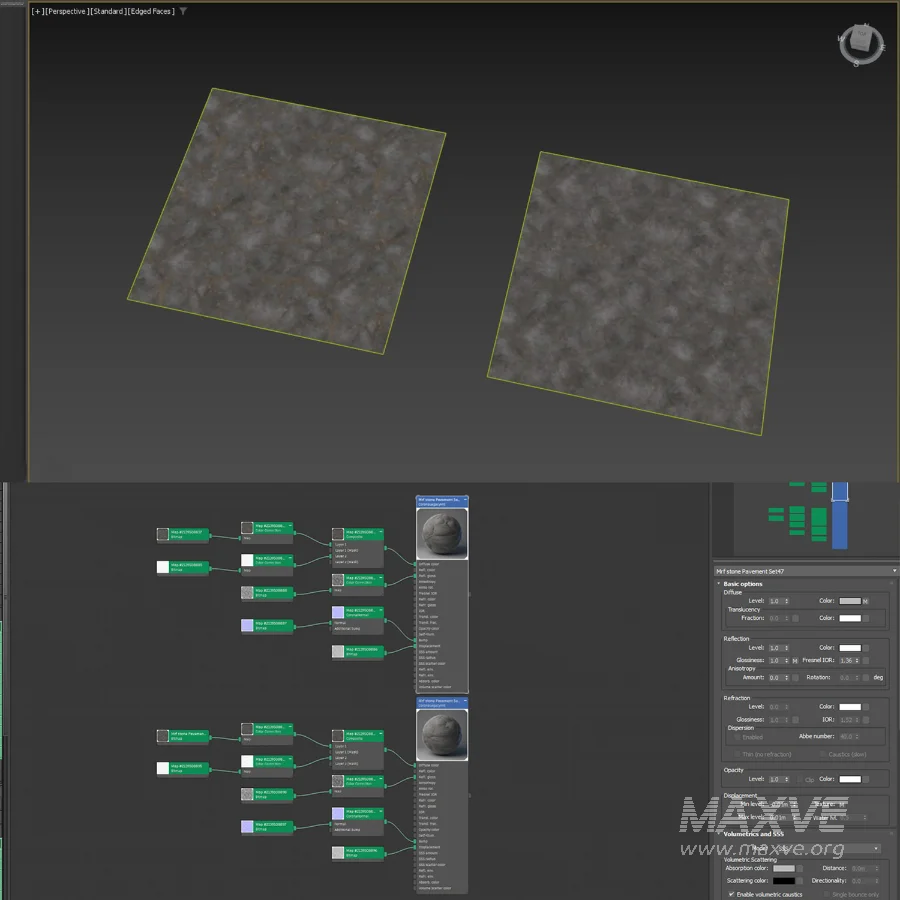The height and width of the screenshot is (900, 900).
Task: Click the Translucency Color swatch
Action: point(849,618)
